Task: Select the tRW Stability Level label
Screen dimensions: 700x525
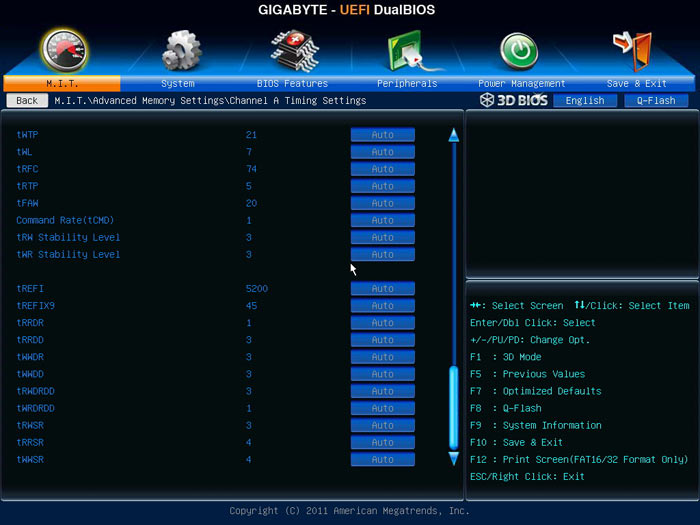Action: coord(68,237)
